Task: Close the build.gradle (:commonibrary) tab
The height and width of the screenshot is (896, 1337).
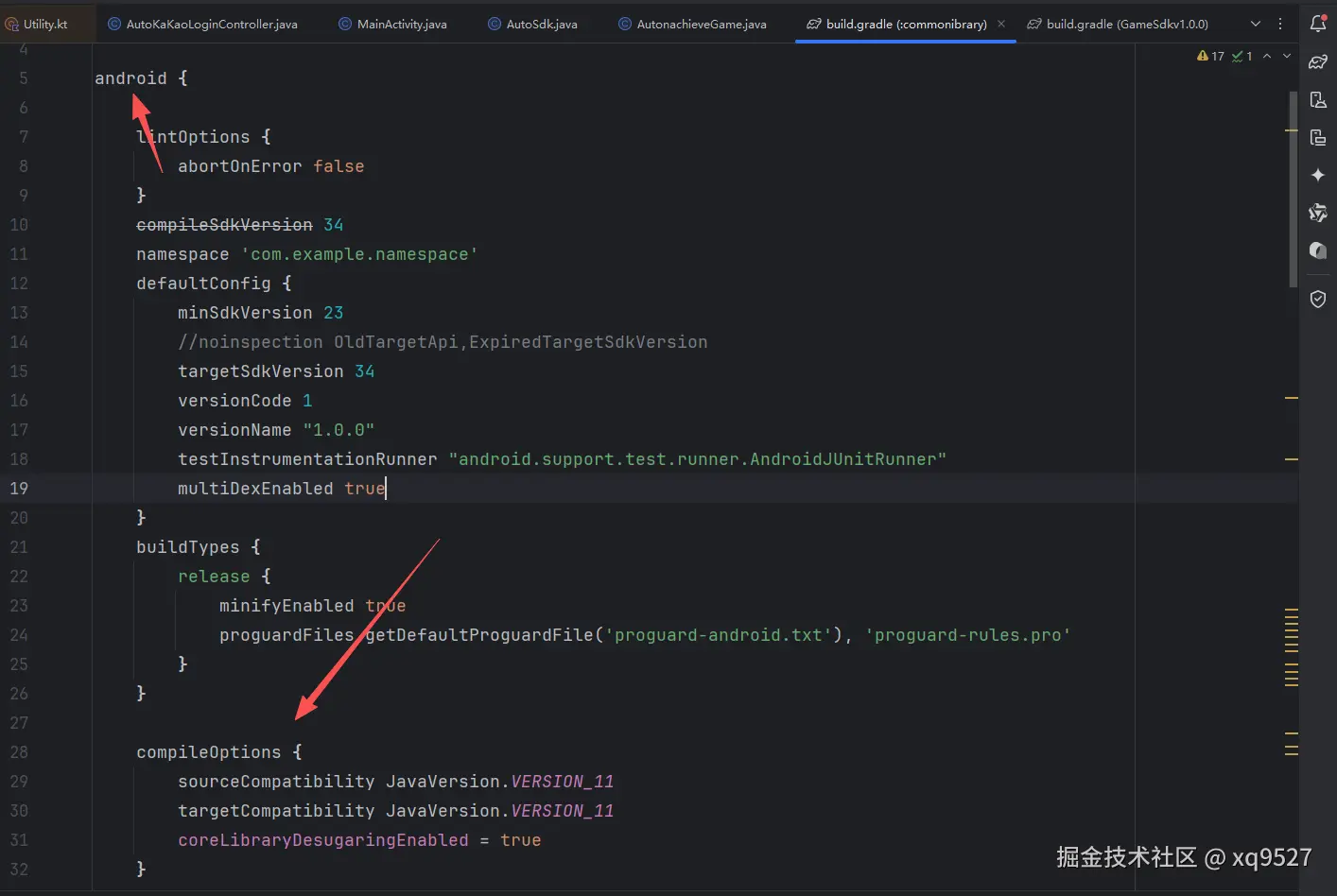Action: click(1001, 24)
